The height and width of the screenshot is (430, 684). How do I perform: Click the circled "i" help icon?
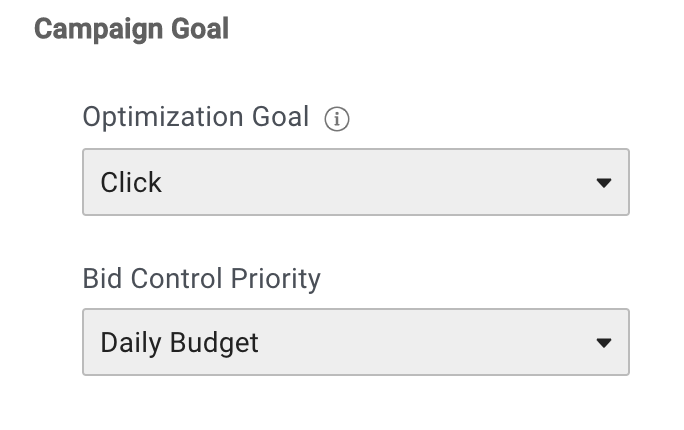click(x=337, y=120)
